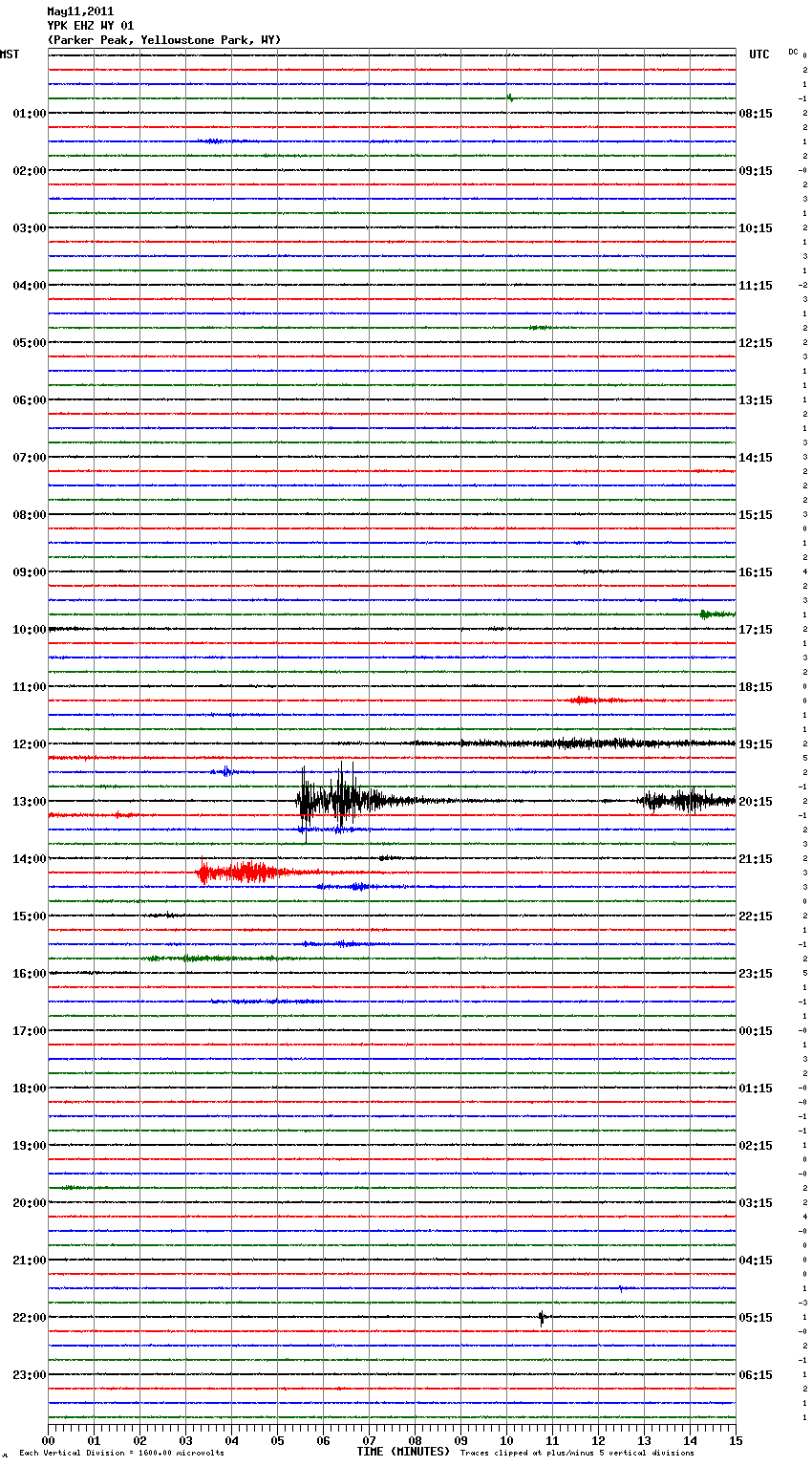Click the MST column header
Viewport: 812px width, 1466px height.
click(x=10, y=54)
